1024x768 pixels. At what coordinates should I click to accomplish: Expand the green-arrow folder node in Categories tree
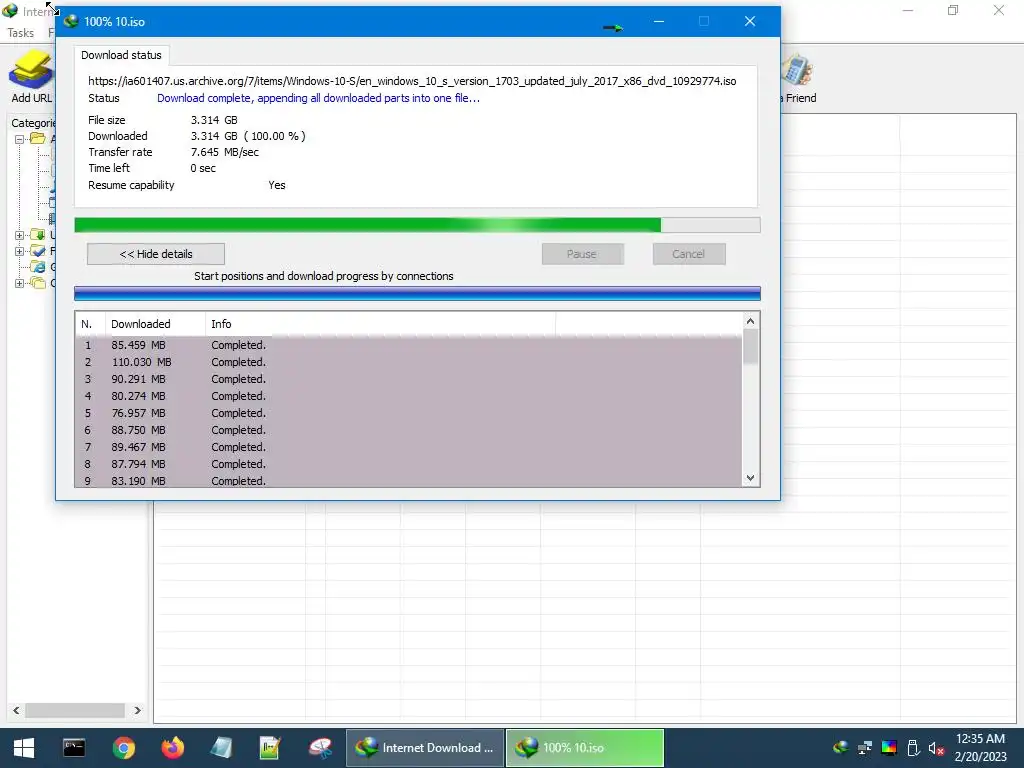click(20, 235)
